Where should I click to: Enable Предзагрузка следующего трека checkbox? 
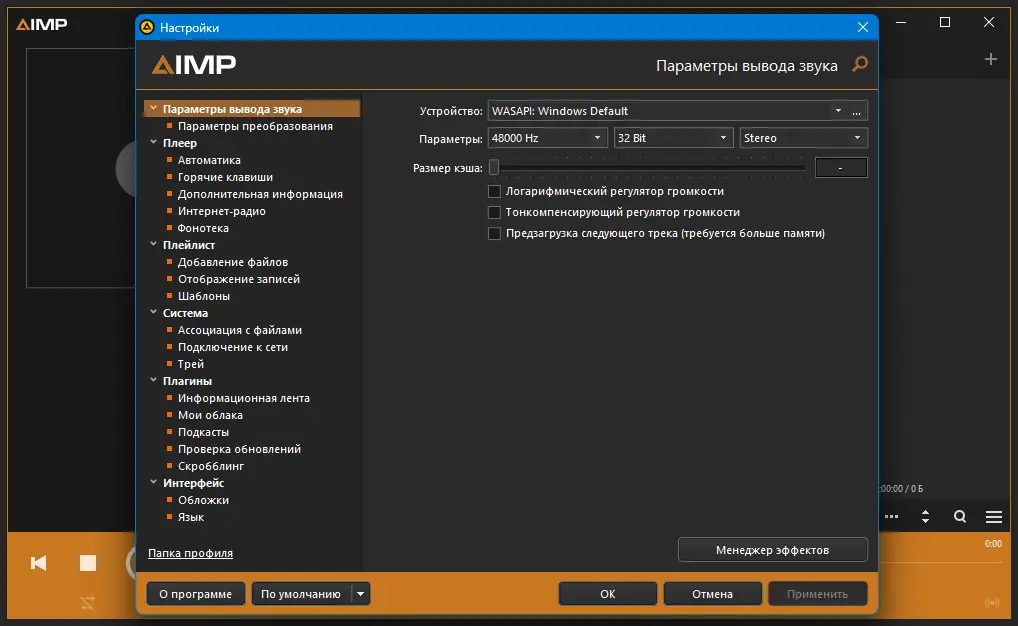(x=494, y=233)
